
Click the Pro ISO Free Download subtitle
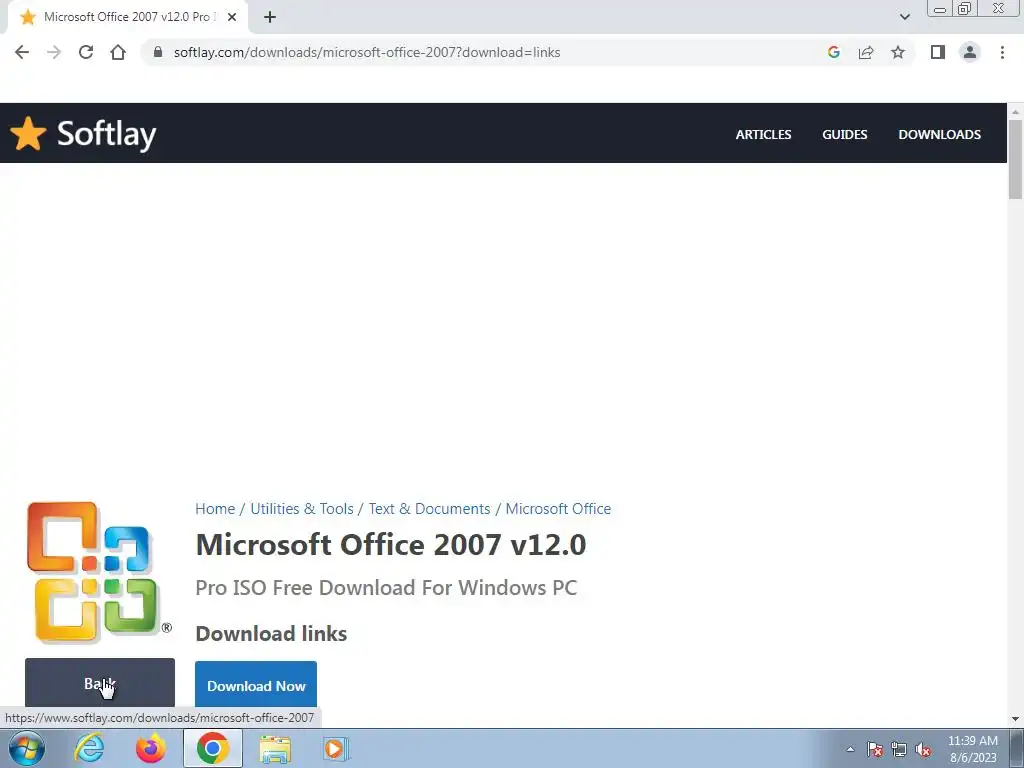386,588
